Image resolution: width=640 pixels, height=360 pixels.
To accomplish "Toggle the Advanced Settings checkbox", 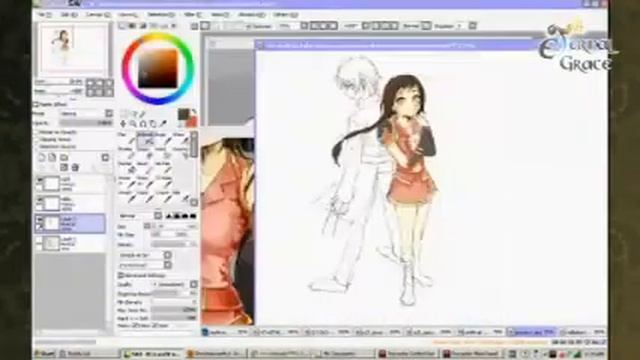I will [121, 276].
